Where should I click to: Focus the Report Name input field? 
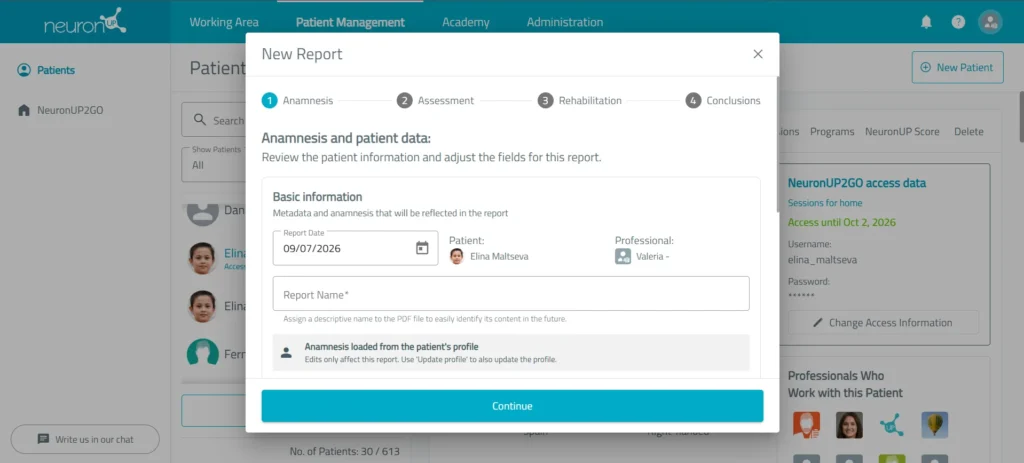(x=511, y=294)
